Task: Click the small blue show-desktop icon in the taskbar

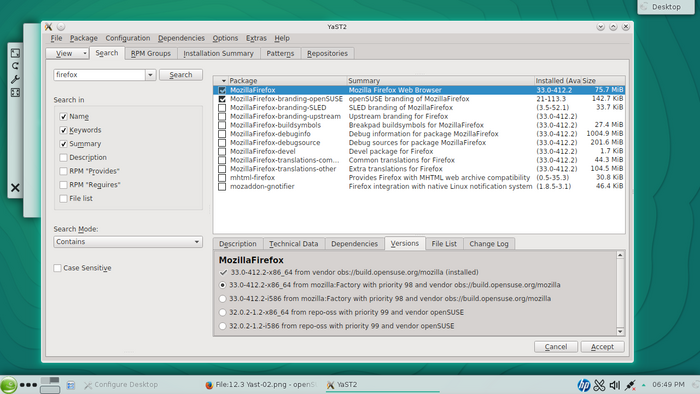Action: click(x=71, y=385)
